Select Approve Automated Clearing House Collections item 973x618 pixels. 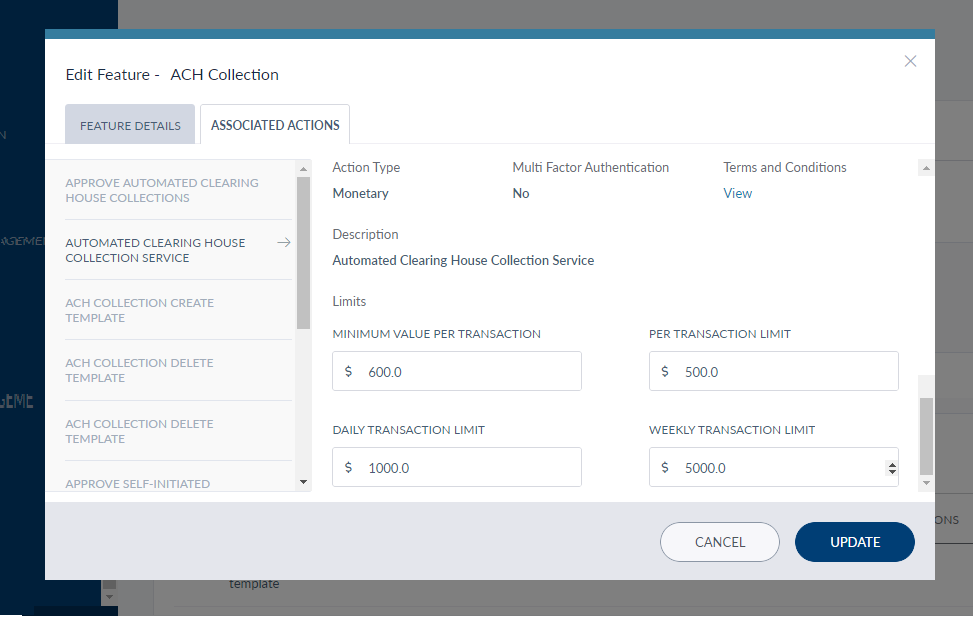click(162, 190)
